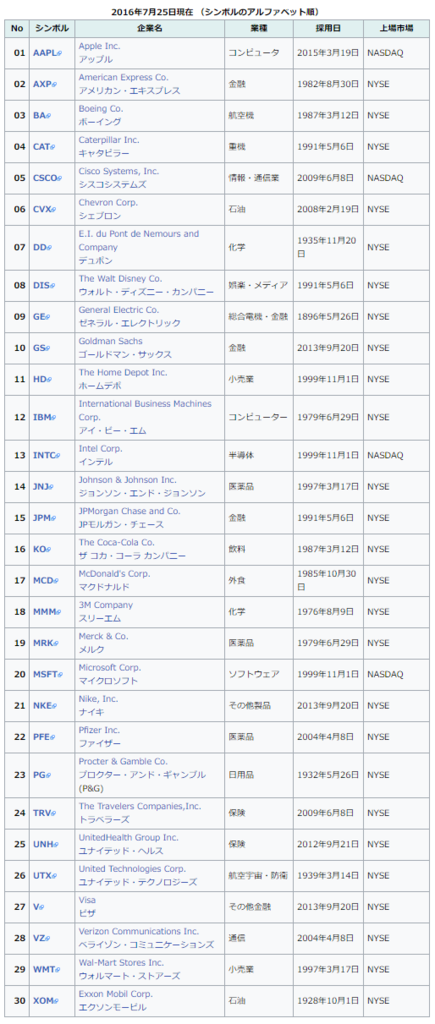The height and width of the screenshot is (1024, 435).
Task: Select The Walt Disney Co. text
Action: pyautogui.click(x=120, y=279)
